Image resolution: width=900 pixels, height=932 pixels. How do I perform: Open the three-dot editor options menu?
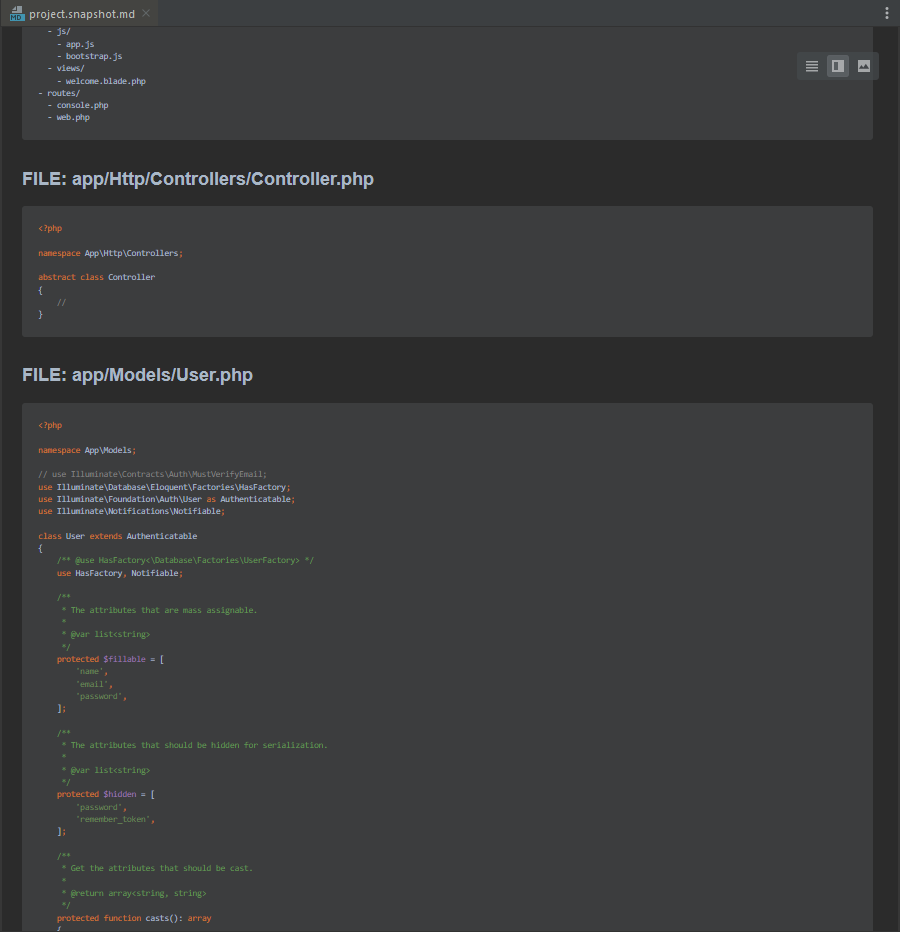pyautogui.click(x=889, y=11)
